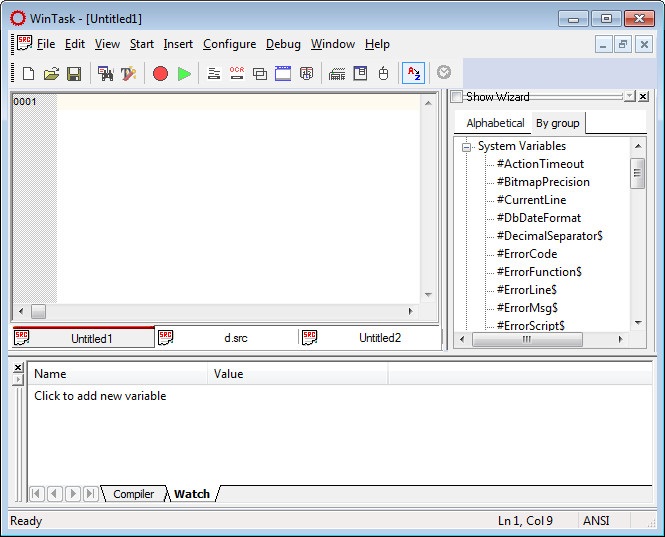Open the Debug menu
Viewport: 665px width, 537px height.
[283, 44]
